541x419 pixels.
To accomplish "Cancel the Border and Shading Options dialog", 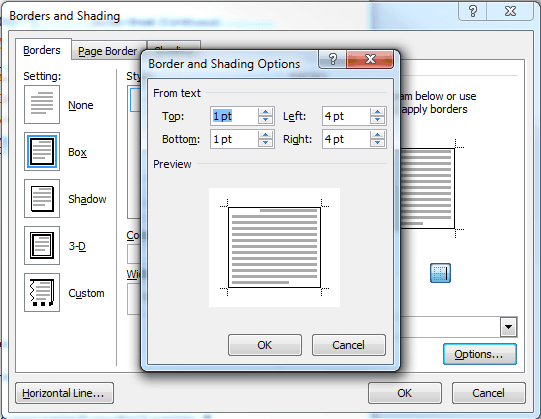I will [x=348, y=345].
